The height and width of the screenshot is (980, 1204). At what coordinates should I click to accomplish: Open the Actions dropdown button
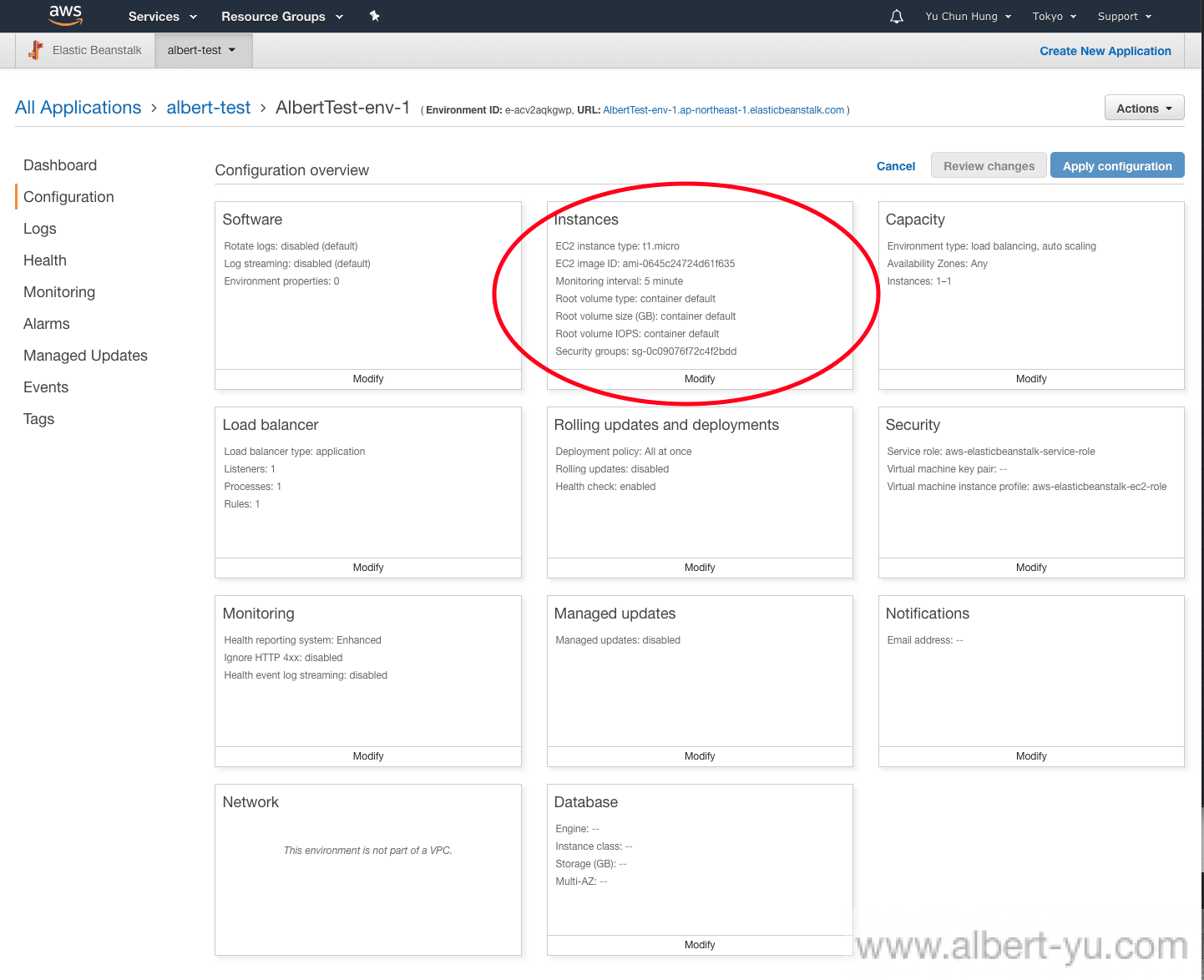(1144, 109)
